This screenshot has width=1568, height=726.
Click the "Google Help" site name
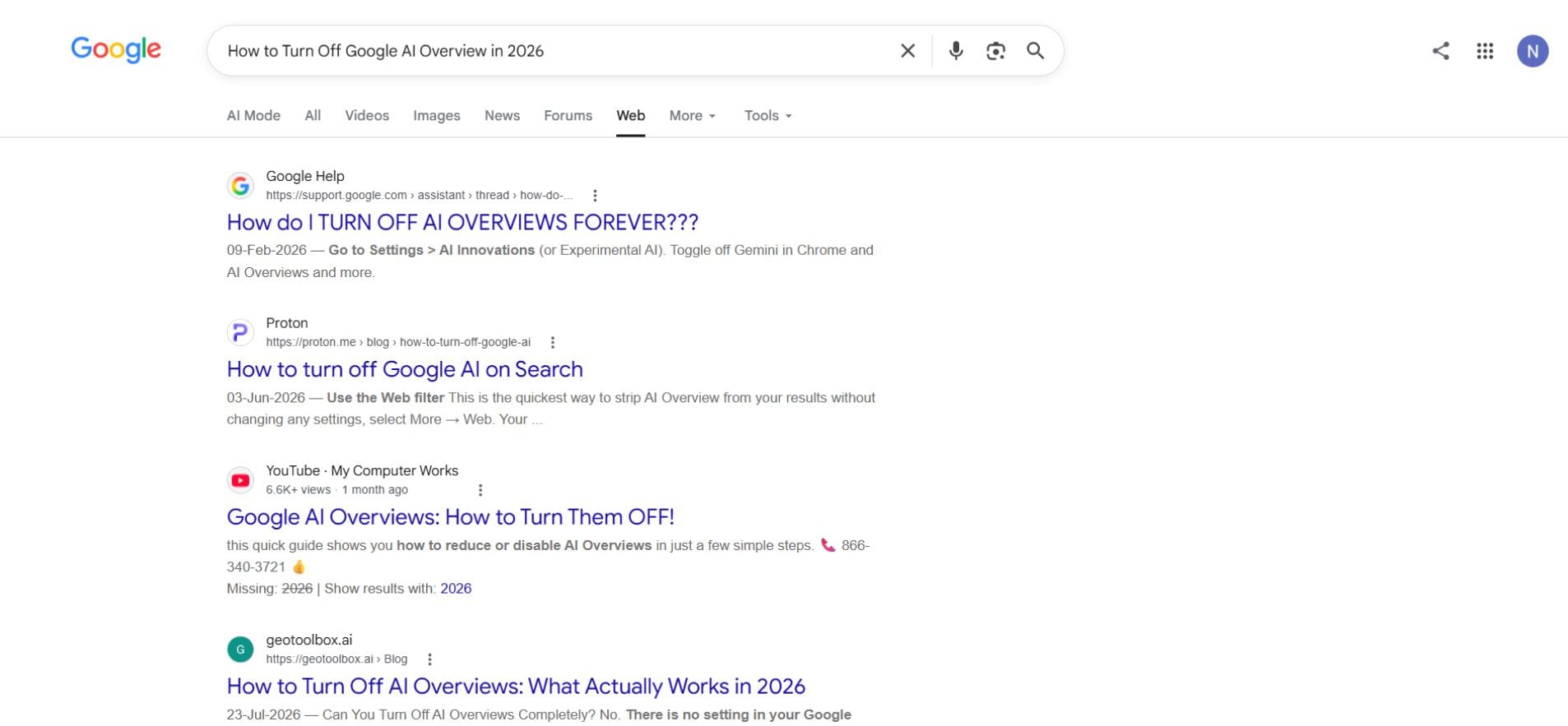tap(305, 176)
